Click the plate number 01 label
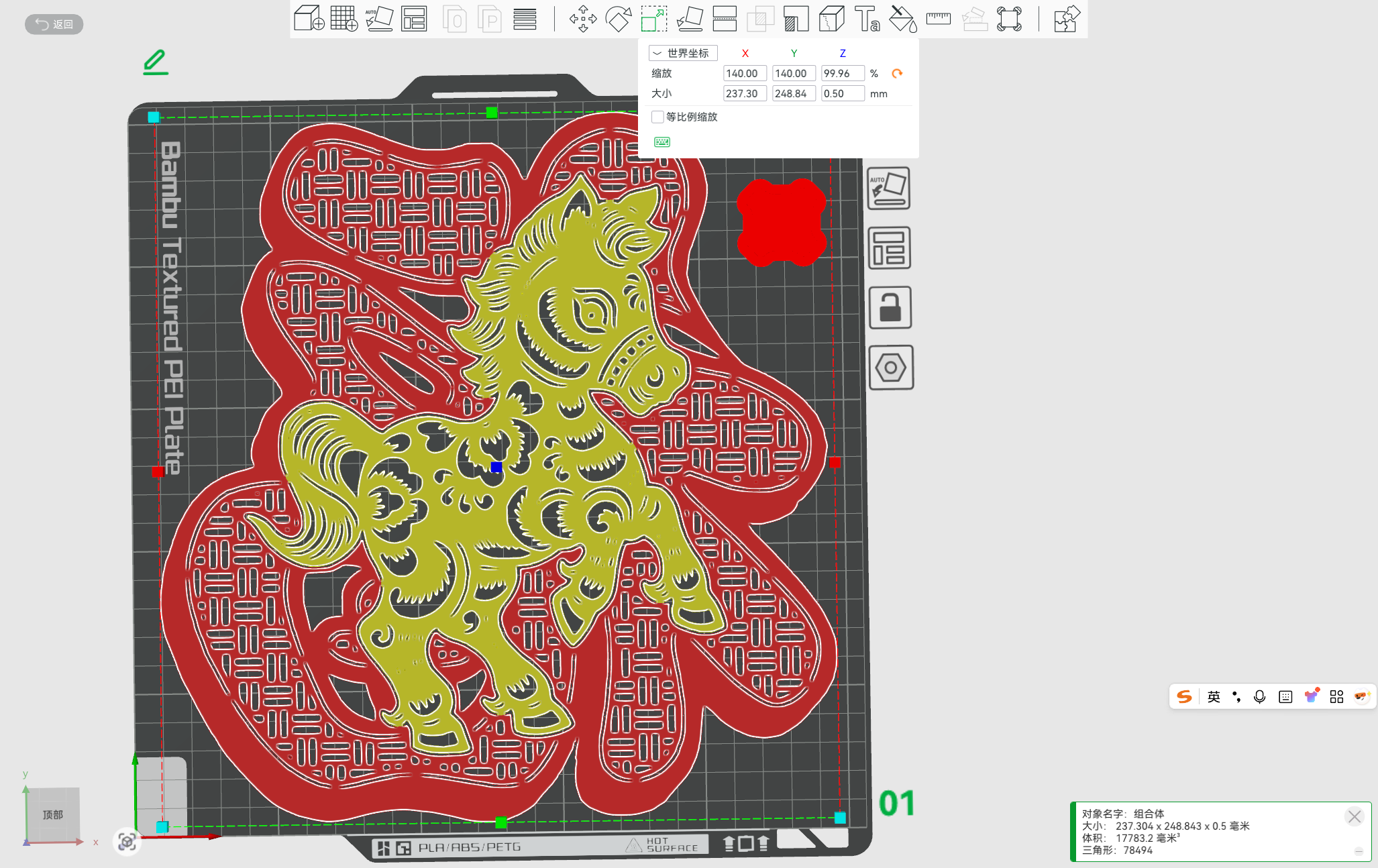This screenshot has width=1378, height=868. pyautogui.click(x=897, y=804)
